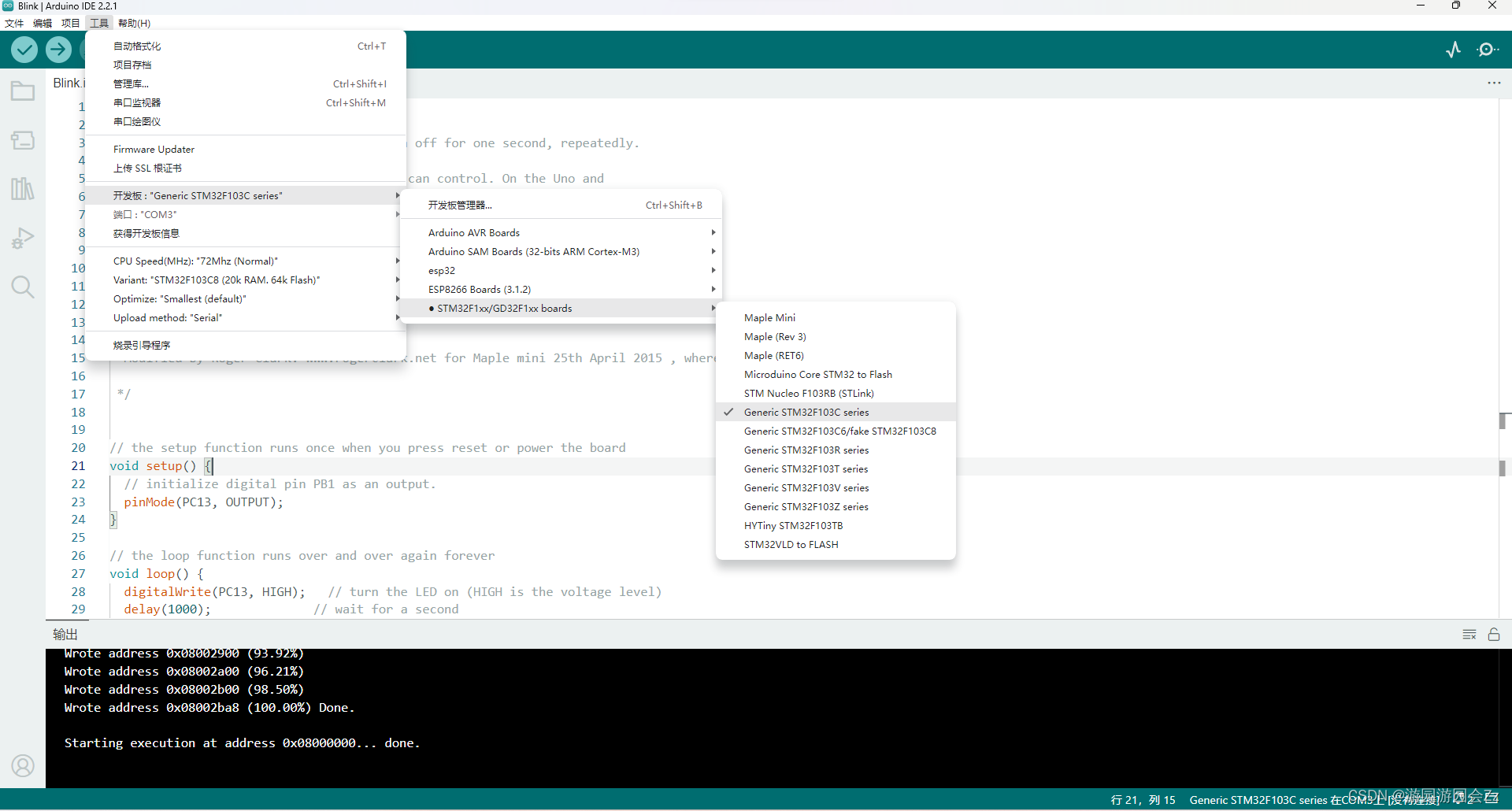Open the 编辑 menu
This screenshot has width=1512, height=811.
43,23
